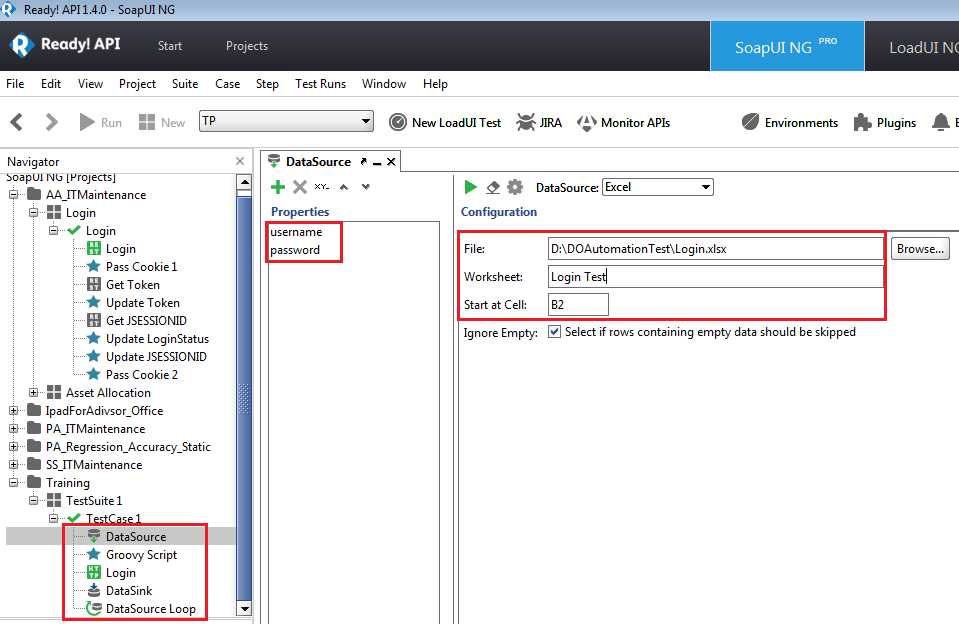Click the JIRA bug icon

pos(525,122)
